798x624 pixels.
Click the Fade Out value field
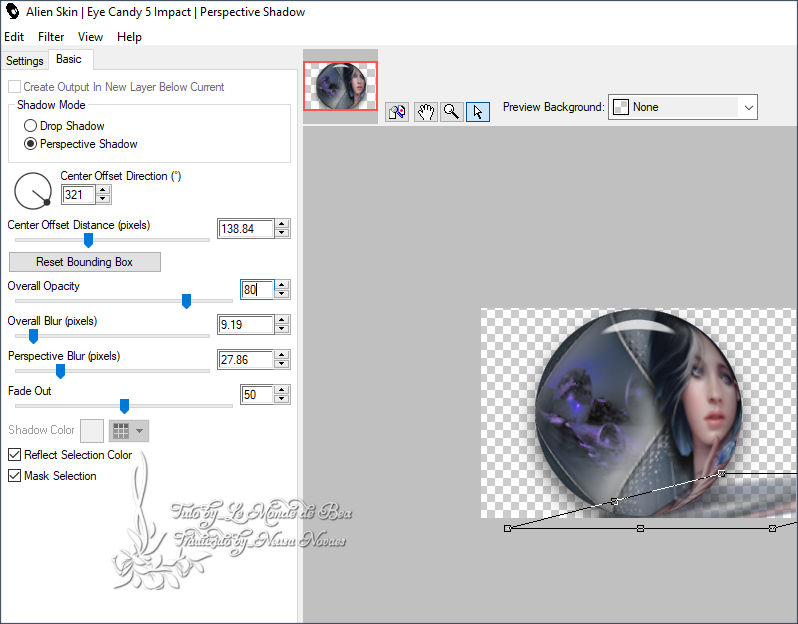click(x=257, y=394)
